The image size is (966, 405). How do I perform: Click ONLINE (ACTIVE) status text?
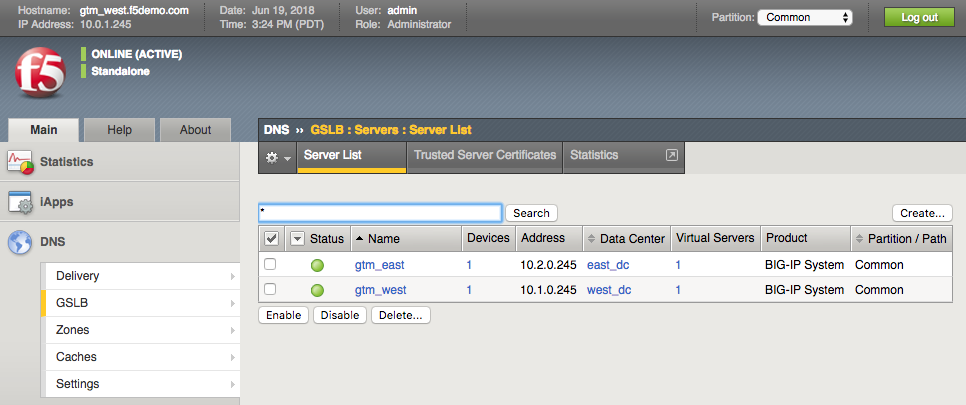click(x=137, y=54)
